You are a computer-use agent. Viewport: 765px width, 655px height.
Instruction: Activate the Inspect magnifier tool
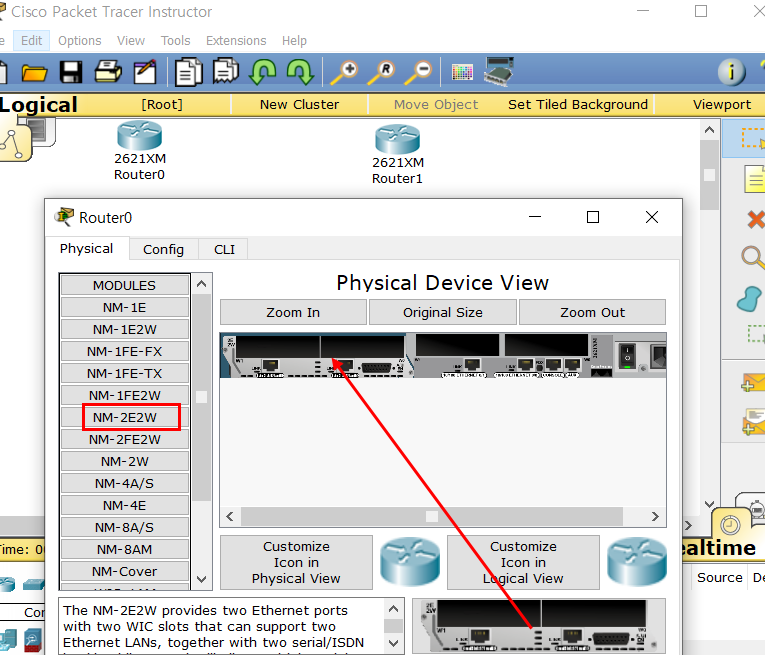(x=753, y=257)
